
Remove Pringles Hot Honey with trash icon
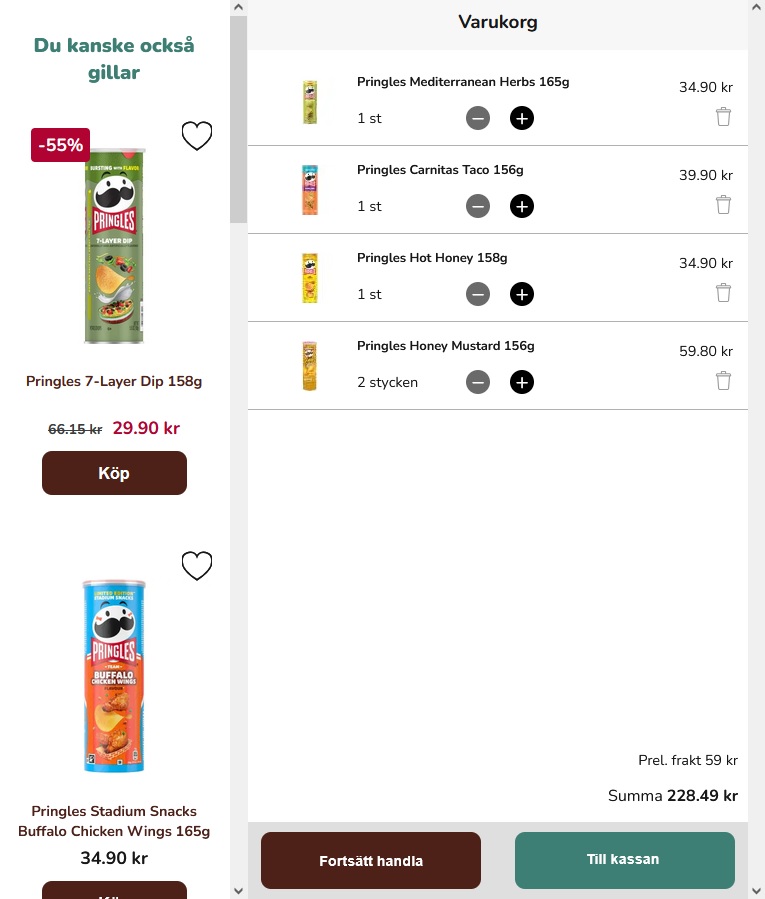[723, 292]
